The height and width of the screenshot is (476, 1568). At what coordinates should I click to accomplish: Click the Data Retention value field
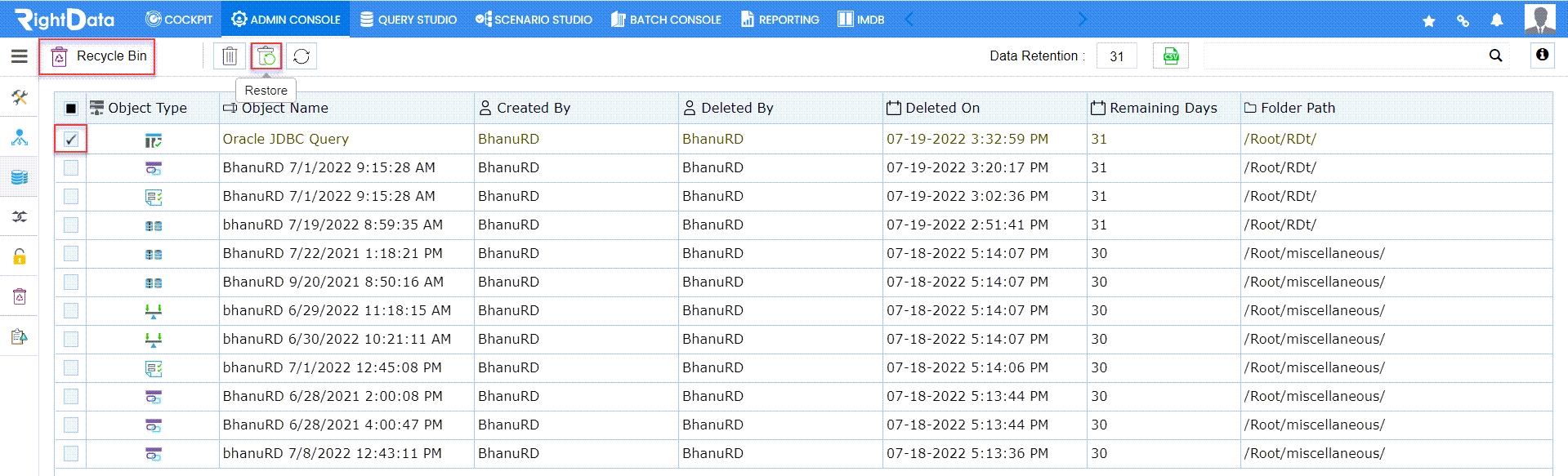pyautogui.click(x=1117, y=56)
